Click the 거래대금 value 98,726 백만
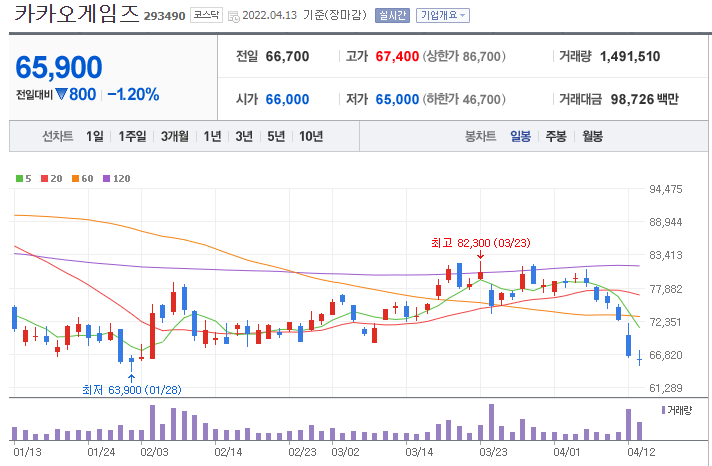The width and height of the screenshot is (712, 466). (644, 99)
